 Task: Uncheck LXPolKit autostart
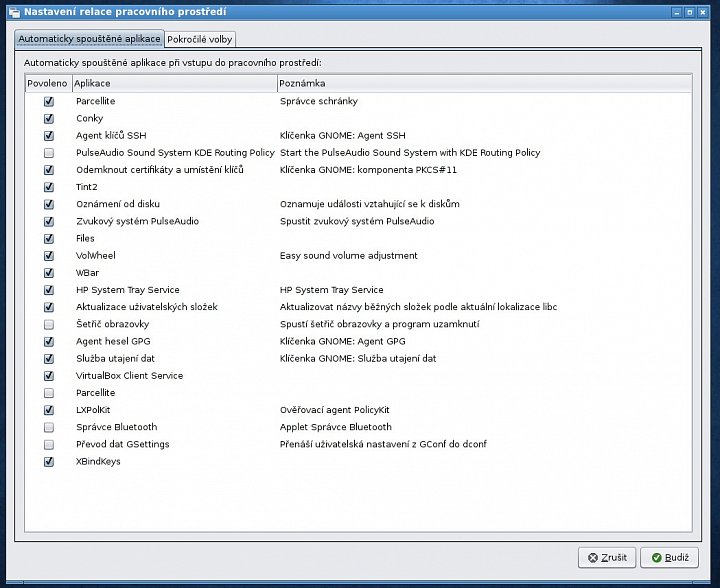pyautogui.click(x=49, y=410)
